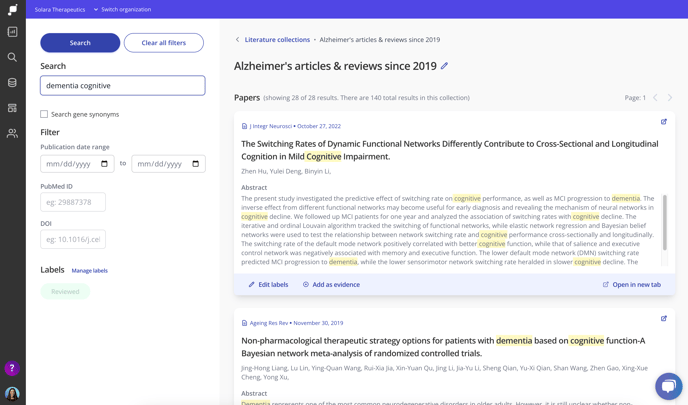Click document icon beside Ageing Res Rev
The height and width of the screenshot is (405, 688).
point(244,323)
